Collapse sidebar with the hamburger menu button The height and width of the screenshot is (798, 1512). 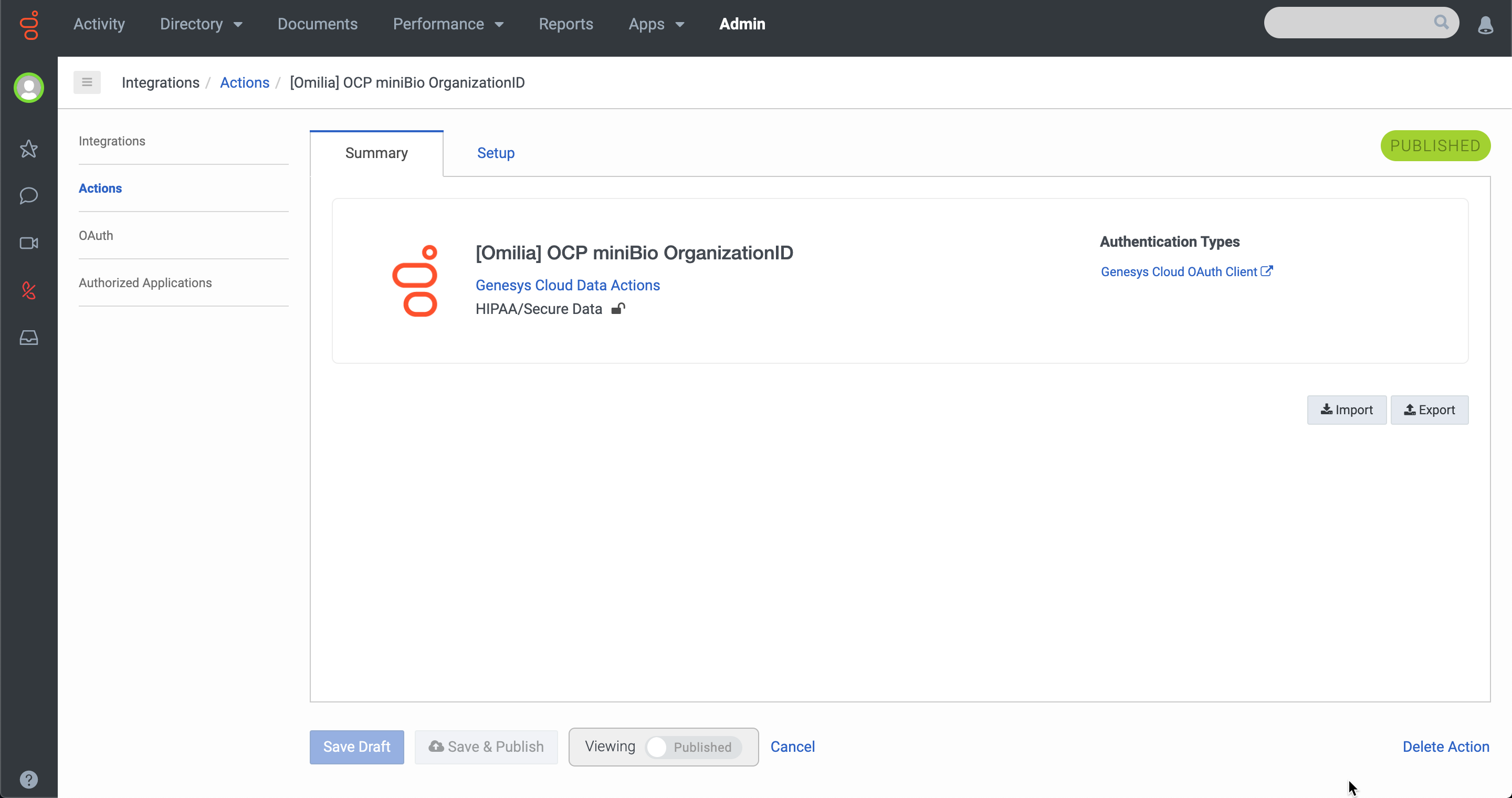click(87, 82)
